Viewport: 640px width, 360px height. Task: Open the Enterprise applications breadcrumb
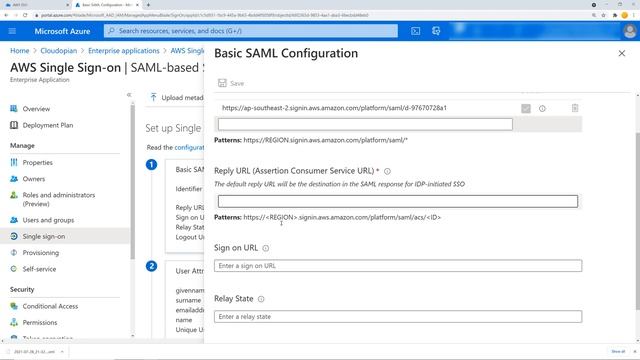(124, 51)
